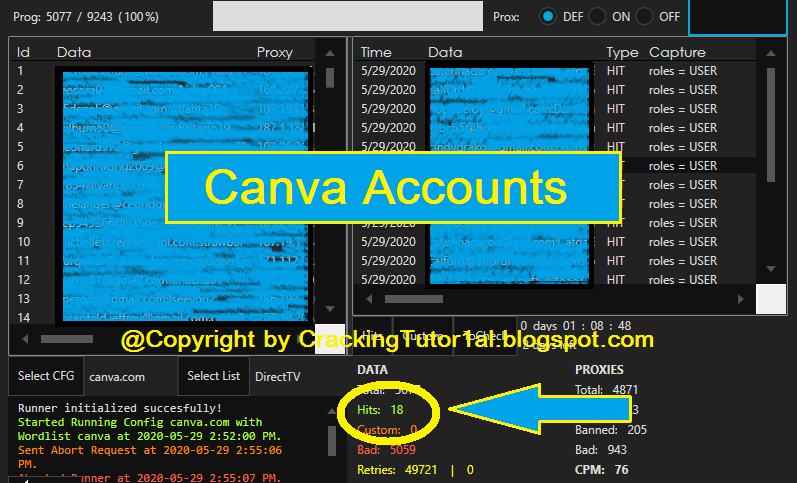Screen dimensions: 797x483
Task: Click the Bad: 5059 data statistic
Action: (386, 450)
